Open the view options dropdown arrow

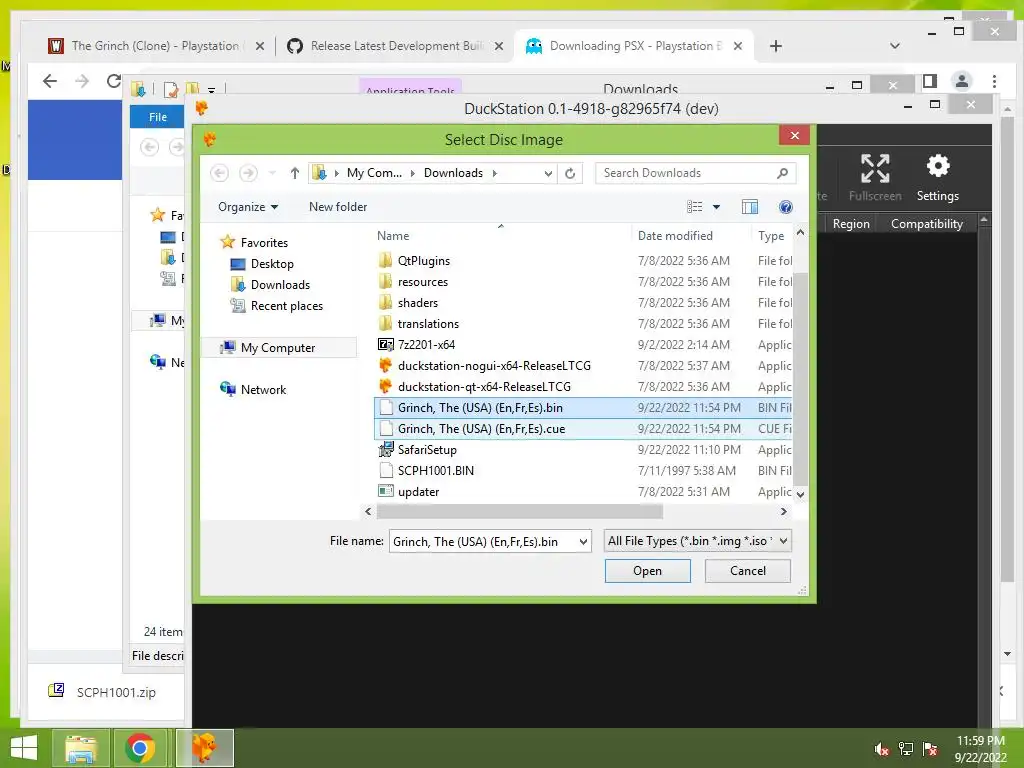716,207
